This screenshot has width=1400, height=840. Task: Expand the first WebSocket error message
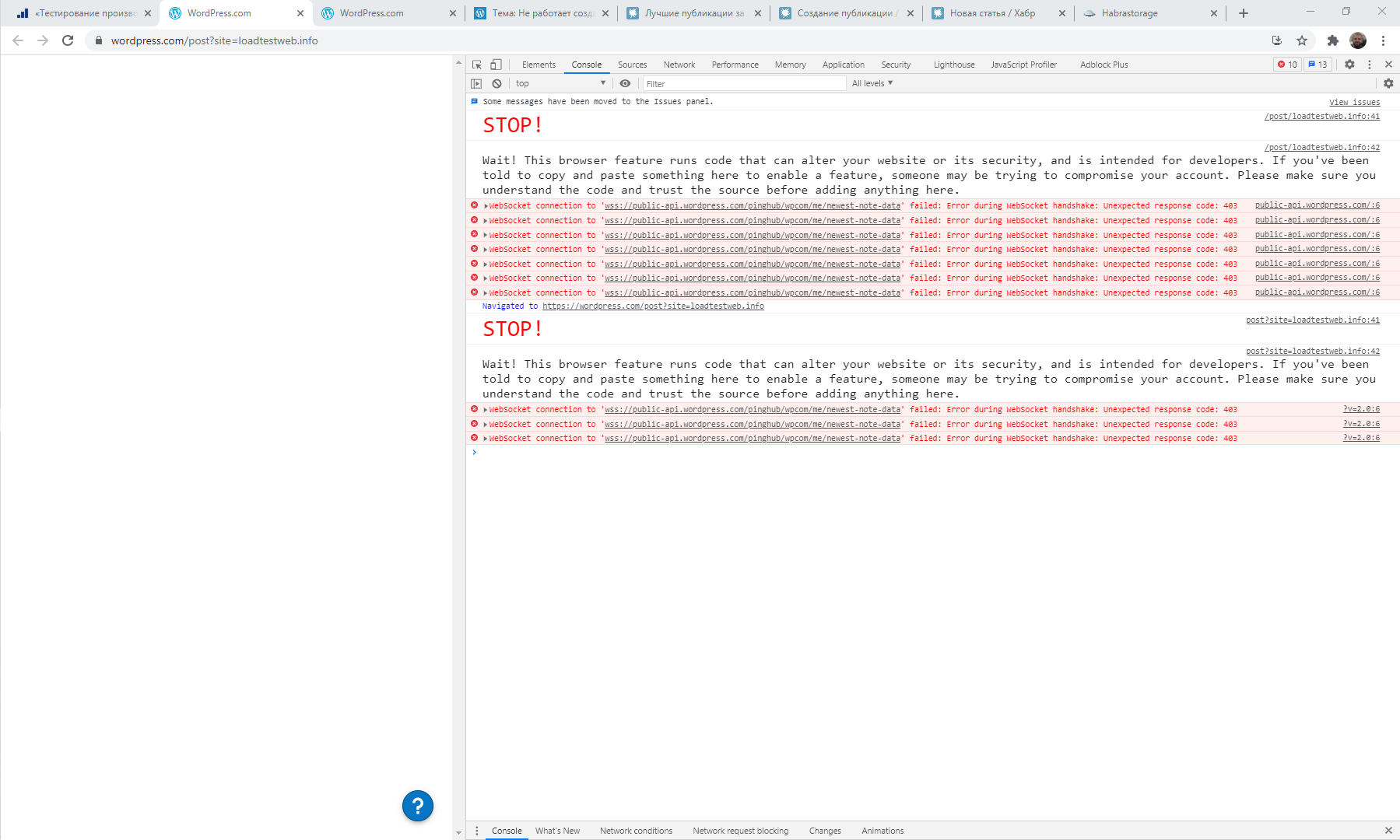(486, 206)
